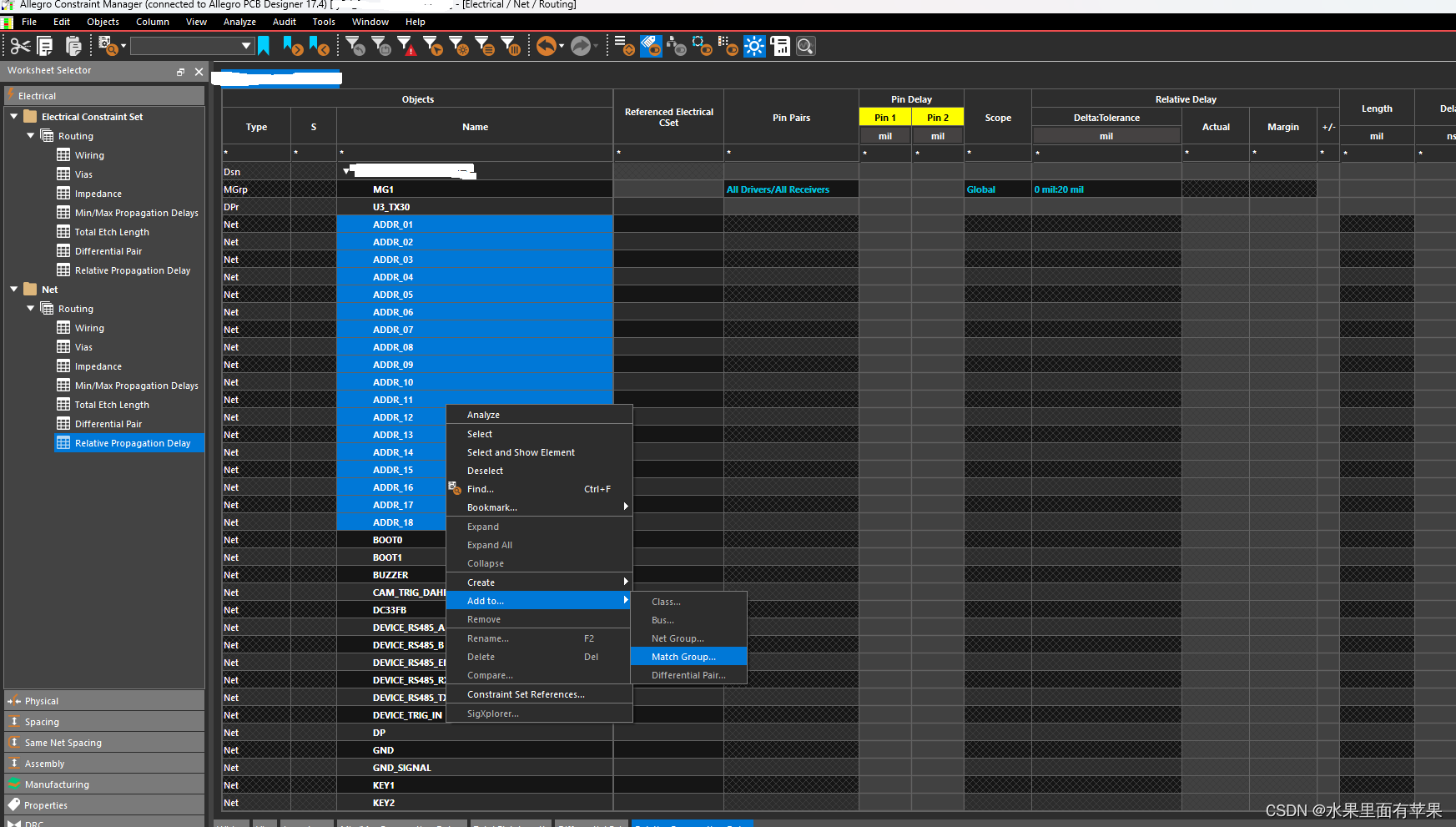The width and height of the screenshot is (1456, 827).
Task: Click the magnifier analyze icon in toolbar
Action: click(x=805, y=47)
